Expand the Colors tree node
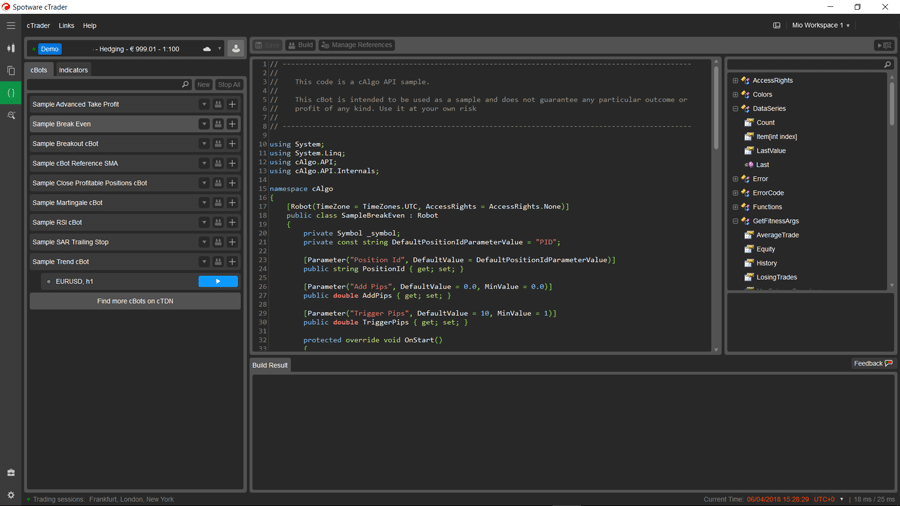The width and height of the screenshot is (900, 506). point(735,95)
